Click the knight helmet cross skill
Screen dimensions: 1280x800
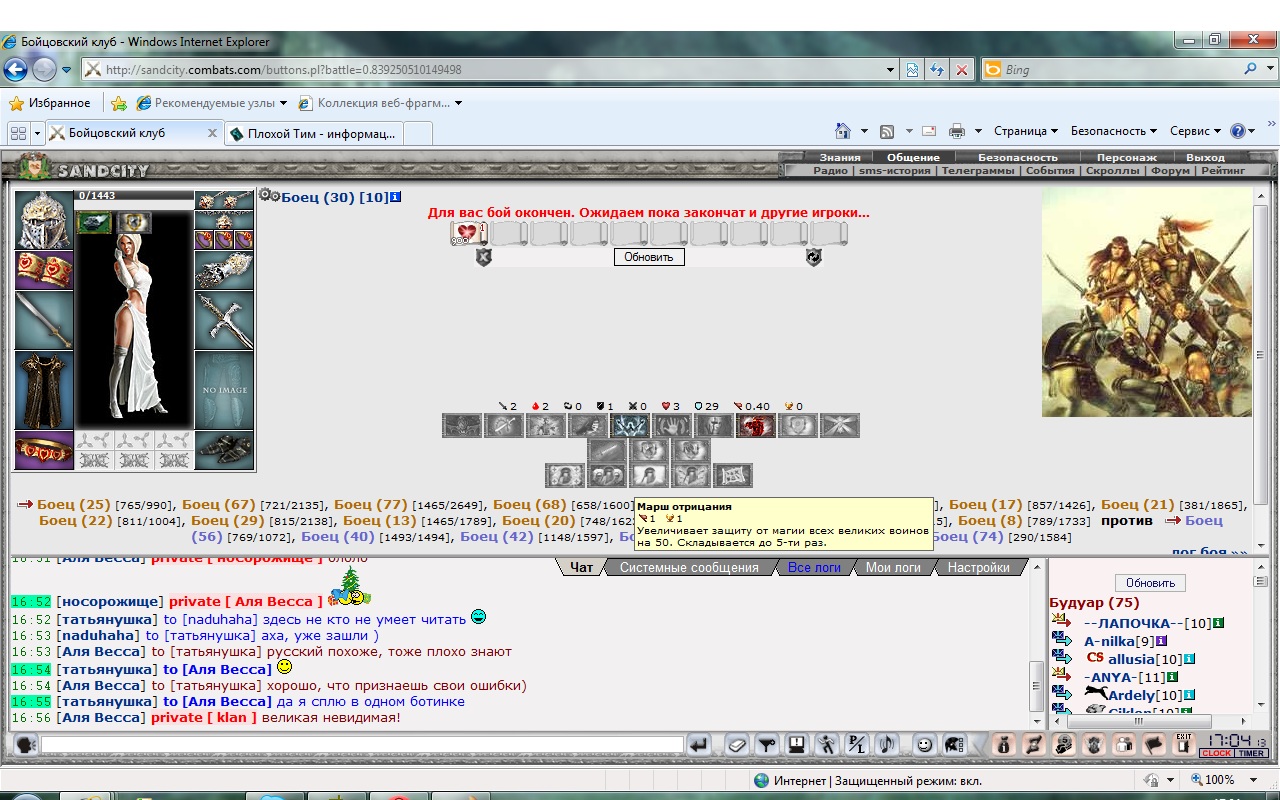pyautogui.click(x=714, y=426)
